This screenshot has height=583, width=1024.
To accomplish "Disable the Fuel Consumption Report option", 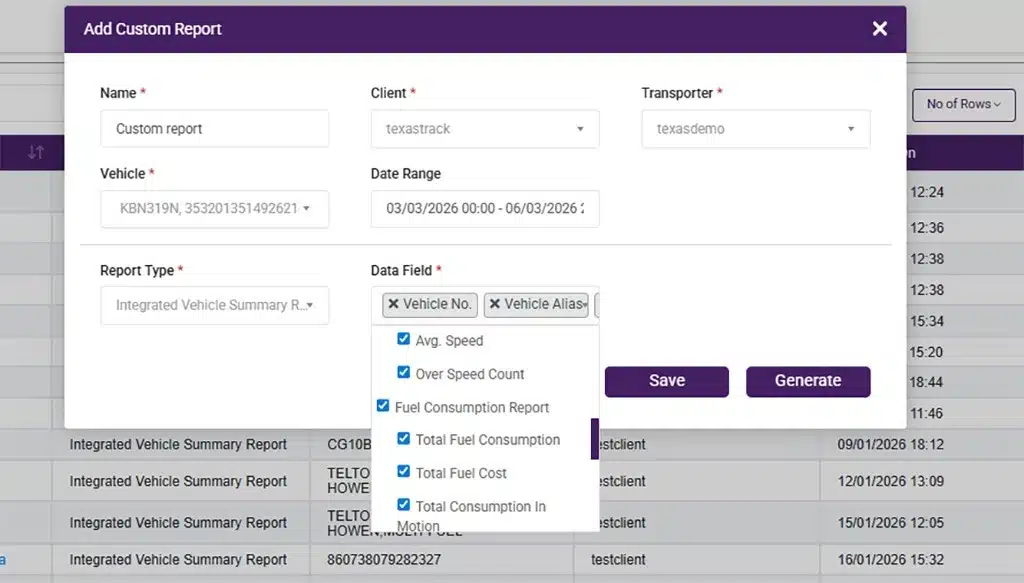I will coord(382,406).
